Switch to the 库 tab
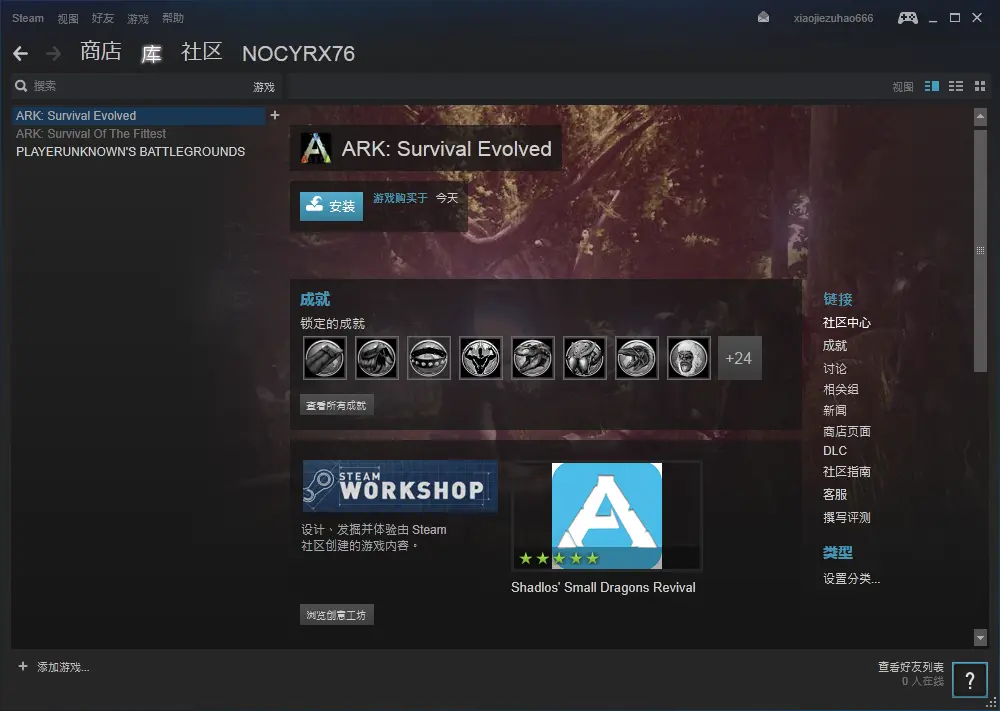Image resolution: width=1000 pixels, height=711 pixels. tap(151, 54)
